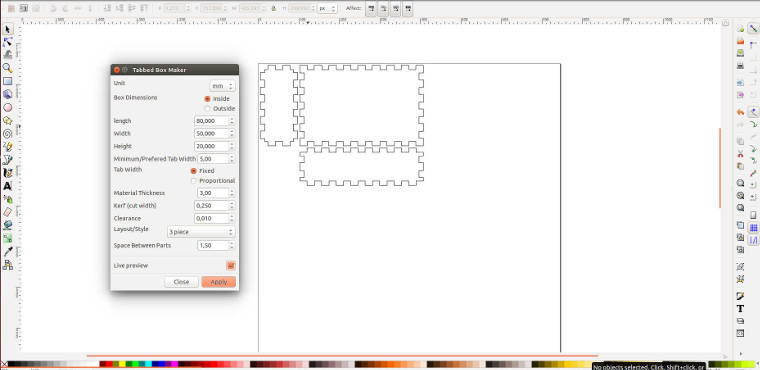
Task: Select the Star and polygon tool
Action: 7,121
